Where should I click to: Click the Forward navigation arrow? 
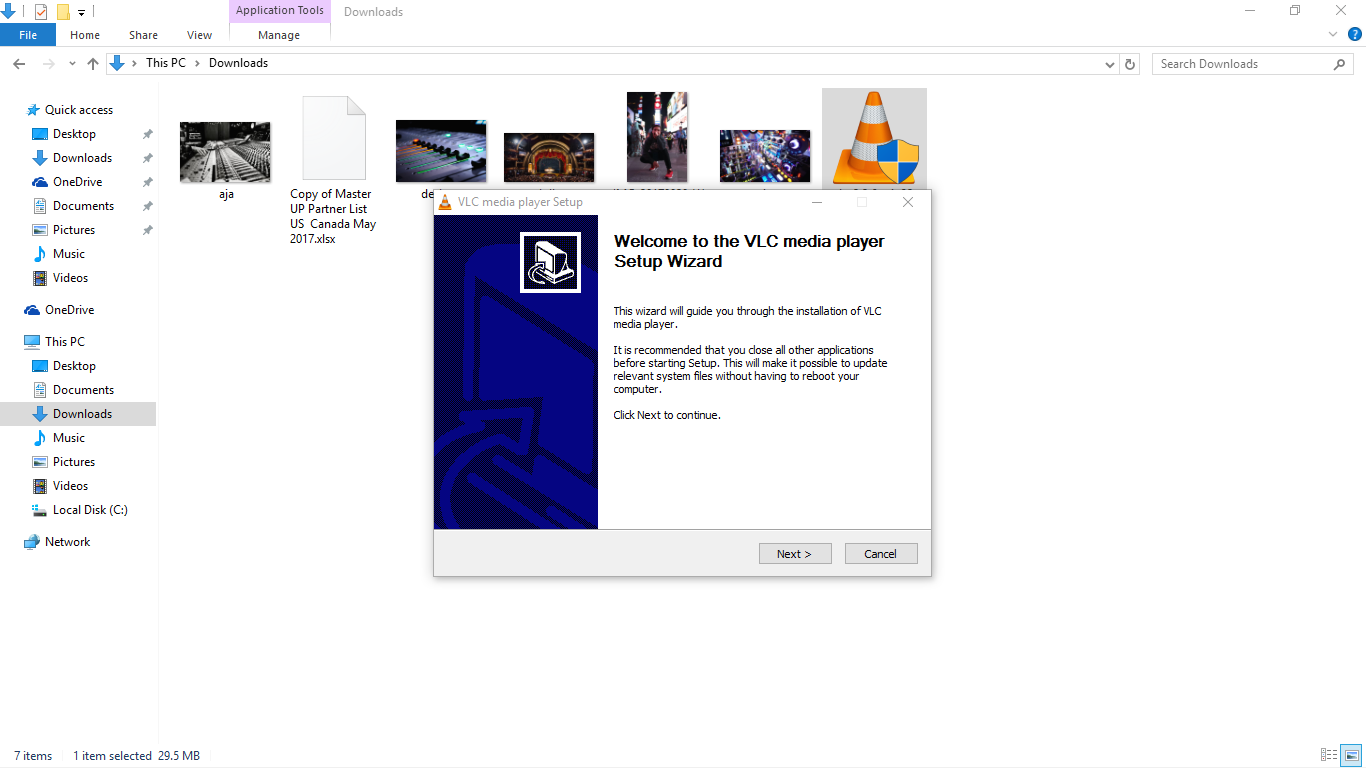click(49, 63)
